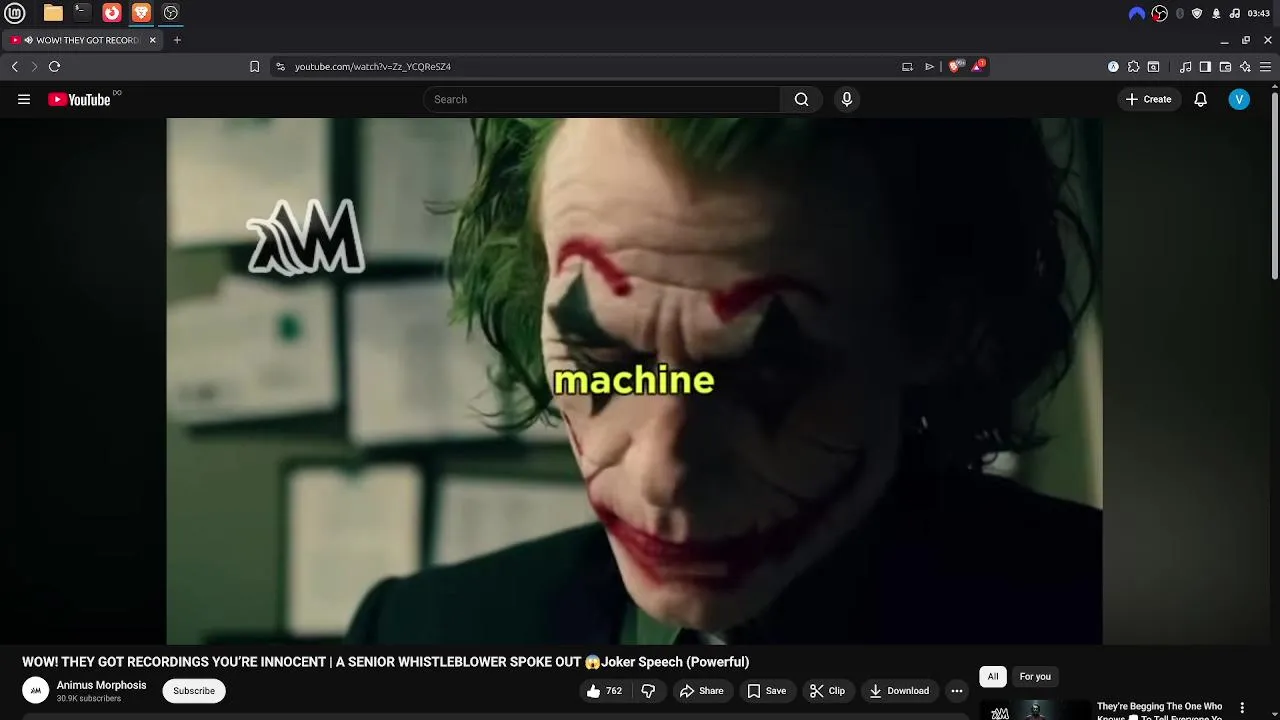Close the YouTube tab
This screenshot has height=720, width=1280.
coord(152,40)
